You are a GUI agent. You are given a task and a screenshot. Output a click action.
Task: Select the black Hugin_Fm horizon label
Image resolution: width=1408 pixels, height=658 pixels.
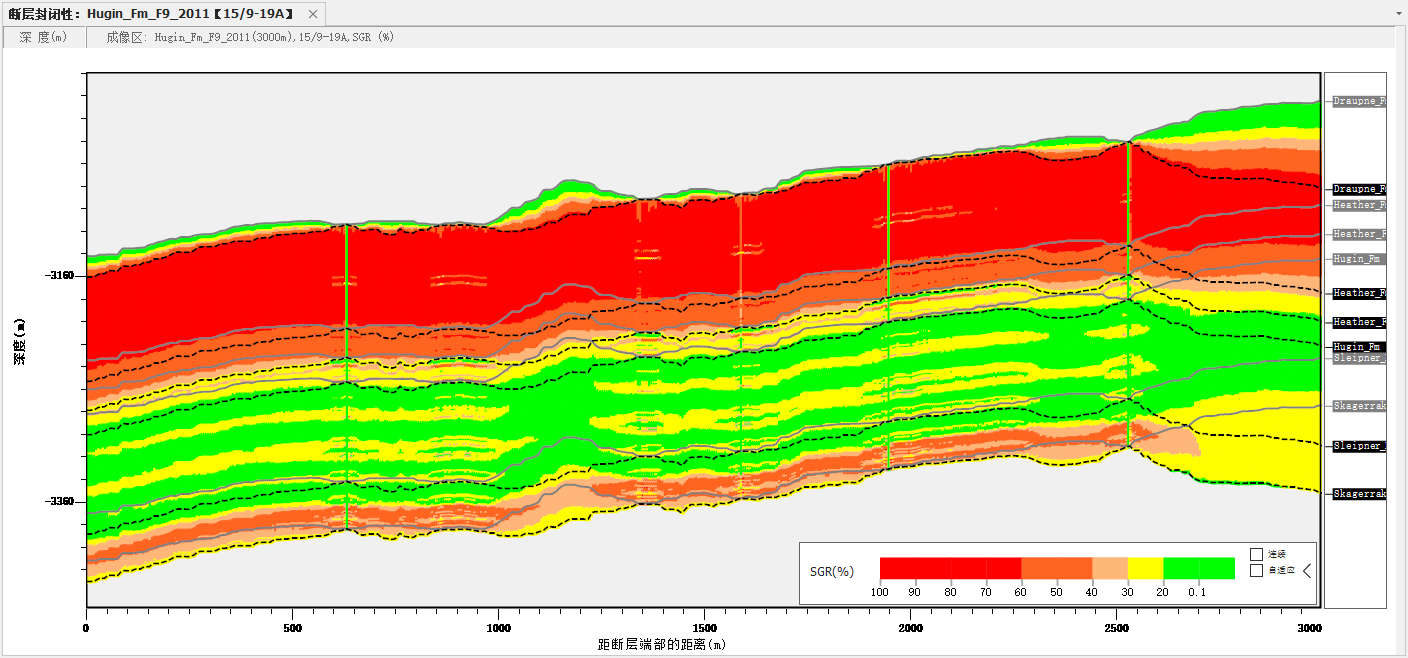coord(1359,346)
